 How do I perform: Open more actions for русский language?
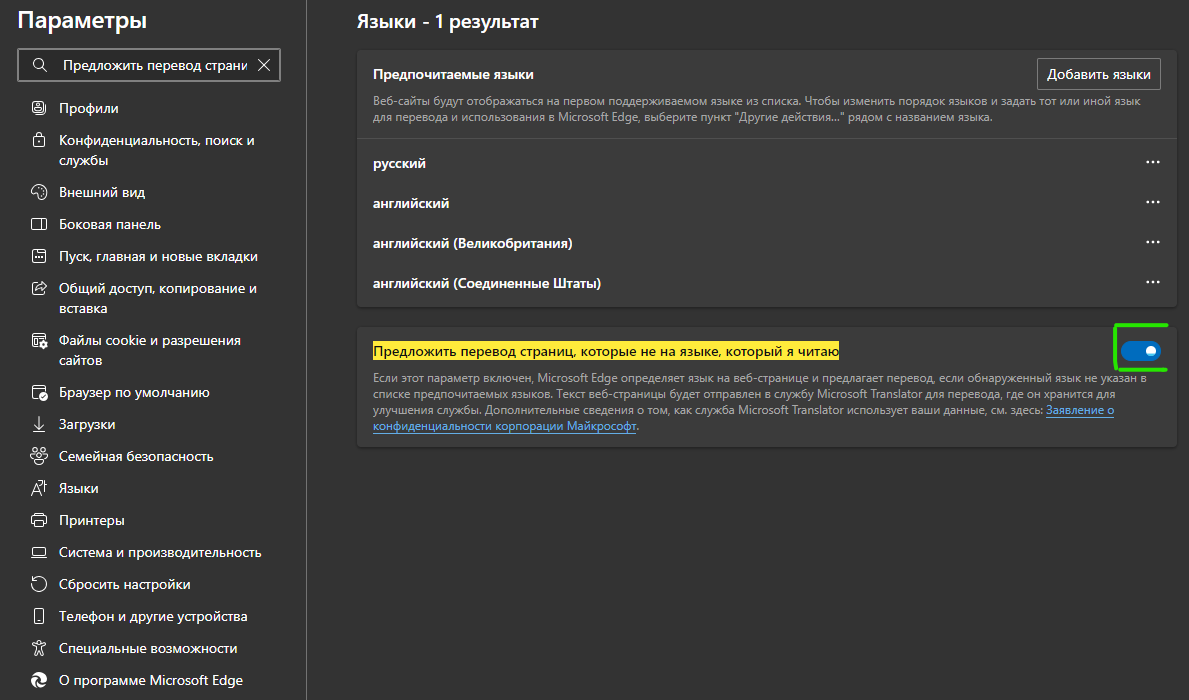1153,163
